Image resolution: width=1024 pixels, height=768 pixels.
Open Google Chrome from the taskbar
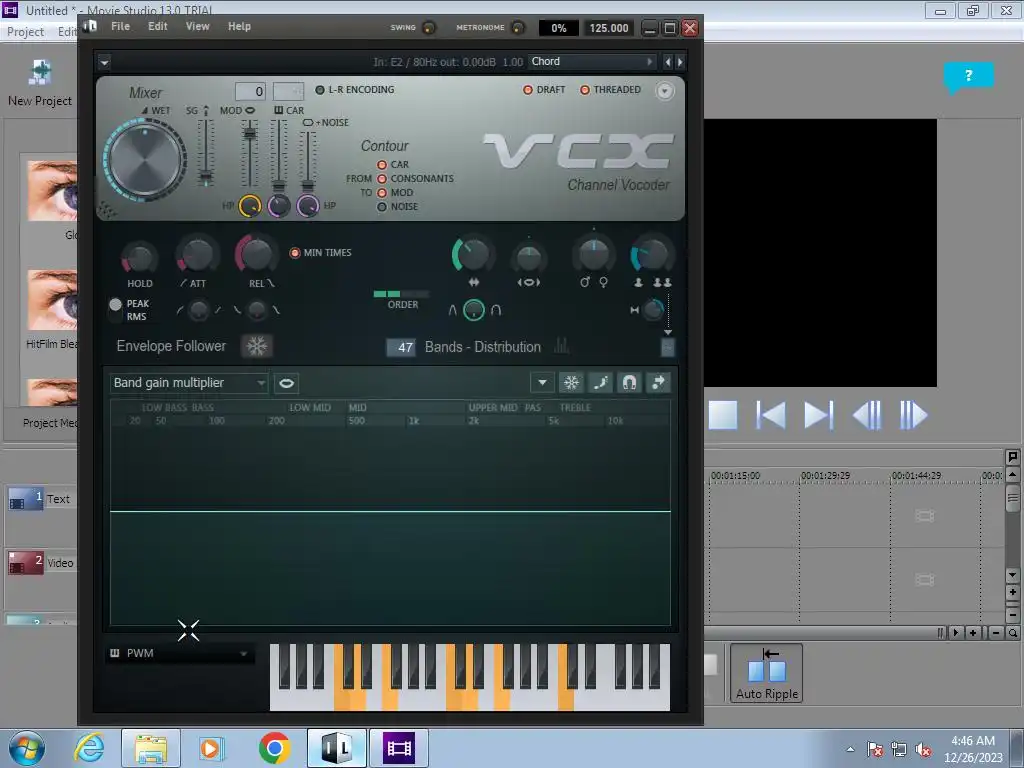coord(274,748)
